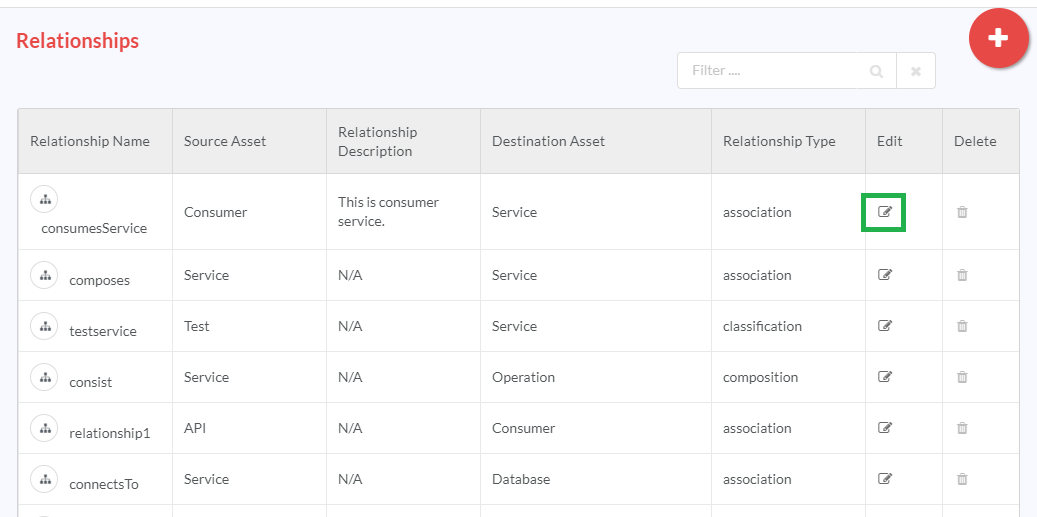Edit the connectsTo relationship

coord(884,479)
